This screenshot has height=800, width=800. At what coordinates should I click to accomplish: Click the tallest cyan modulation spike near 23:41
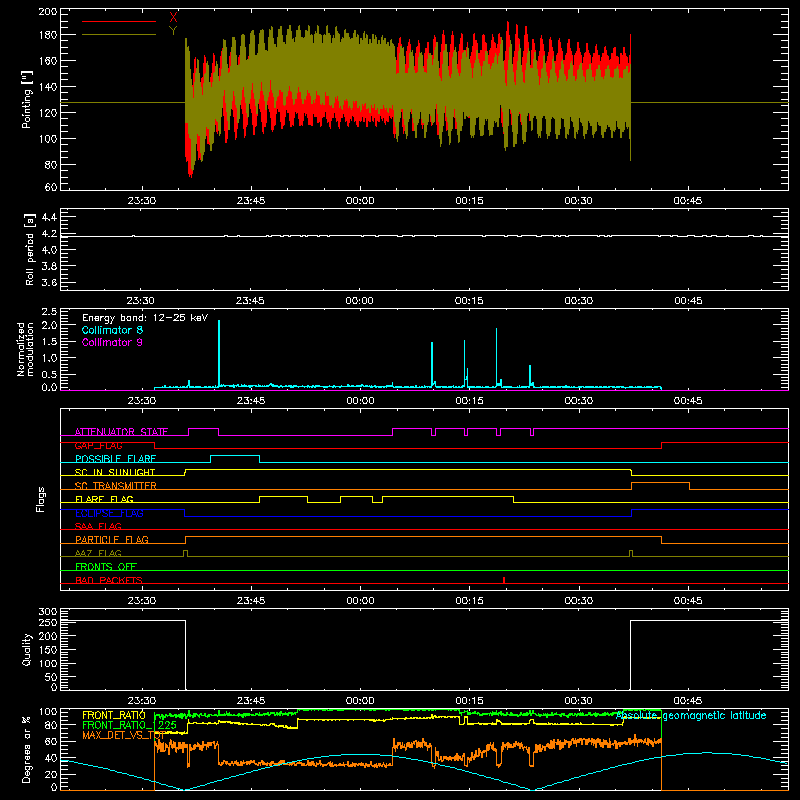click(x=219, y=353)
